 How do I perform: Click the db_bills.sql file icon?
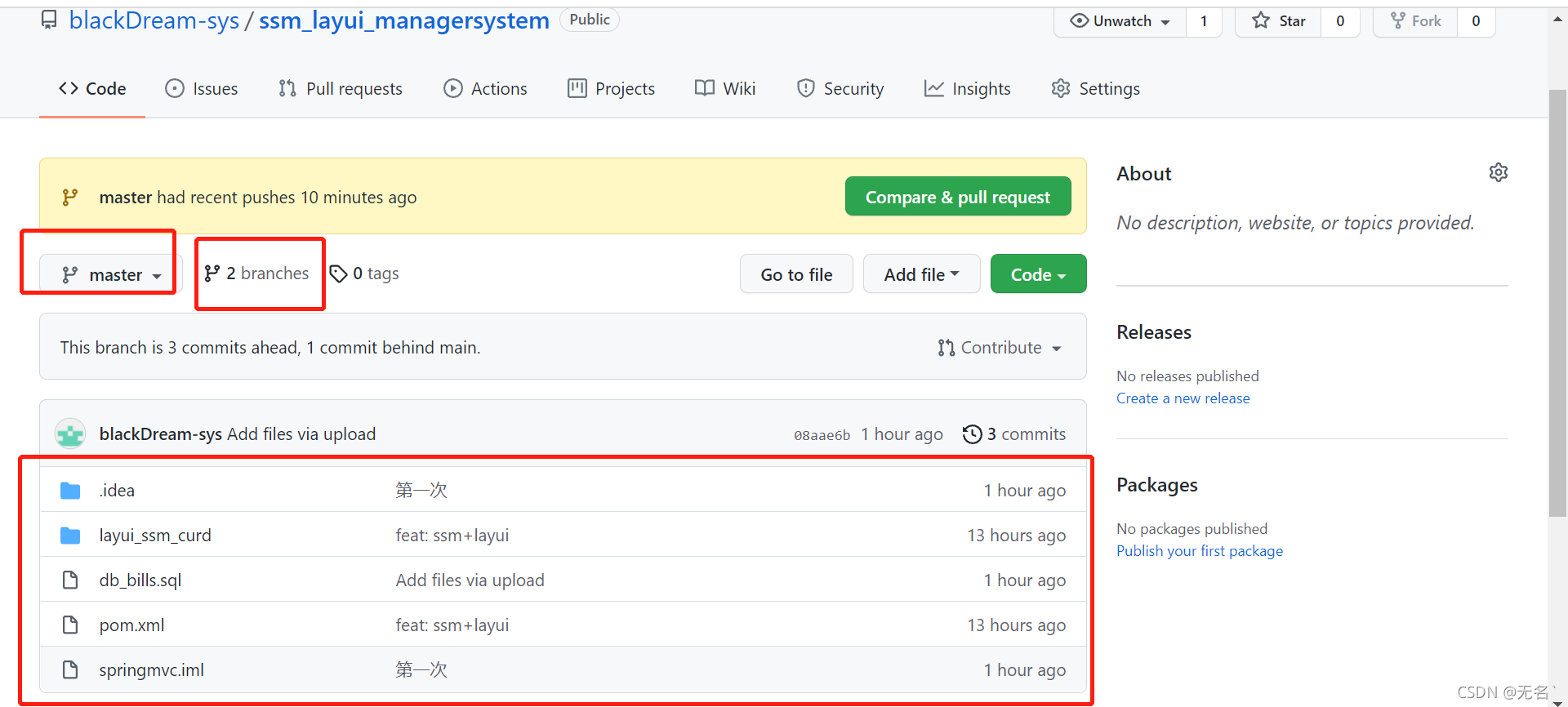pos(70,580)
